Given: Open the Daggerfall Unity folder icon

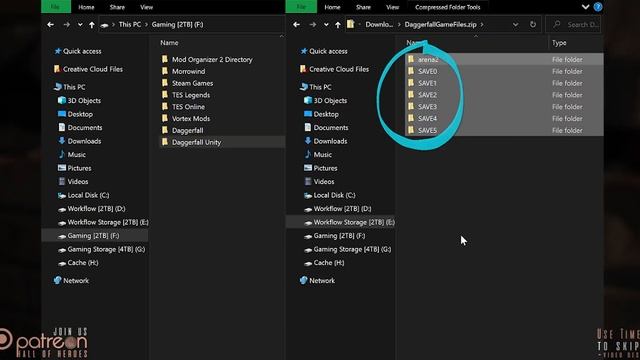Looking at the screenshot, I should 164,142.
